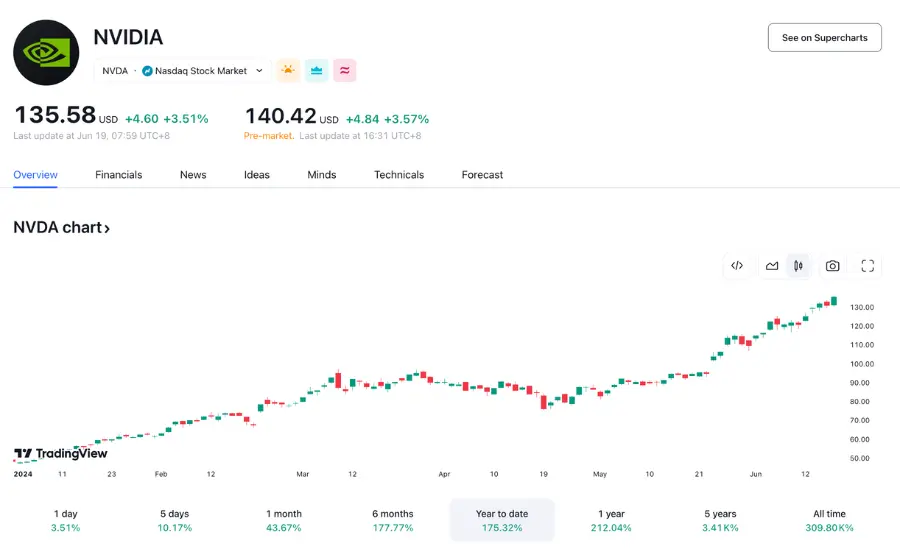Image resolution: width=900 pixels, height=560 pixels.
Task: Click the Nasdaq exchange logo icon
Action: 147,71
